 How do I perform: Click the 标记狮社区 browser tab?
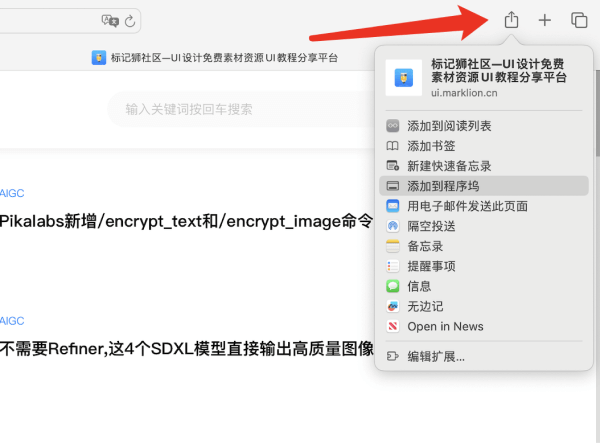click(x=215, y=58)
